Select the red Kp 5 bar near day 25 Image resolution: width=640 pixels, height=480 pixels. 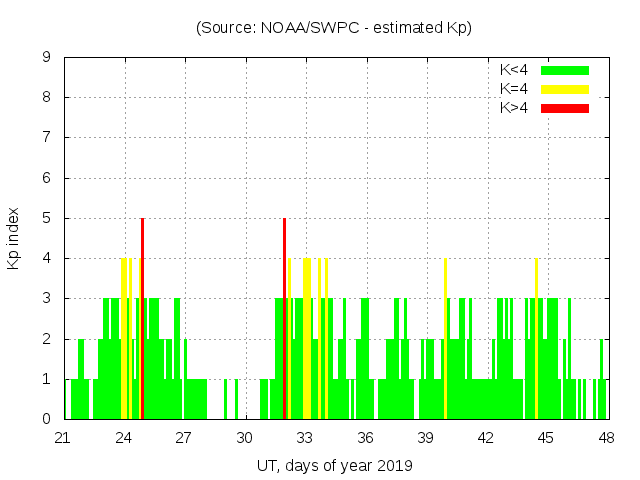[142, 318]
